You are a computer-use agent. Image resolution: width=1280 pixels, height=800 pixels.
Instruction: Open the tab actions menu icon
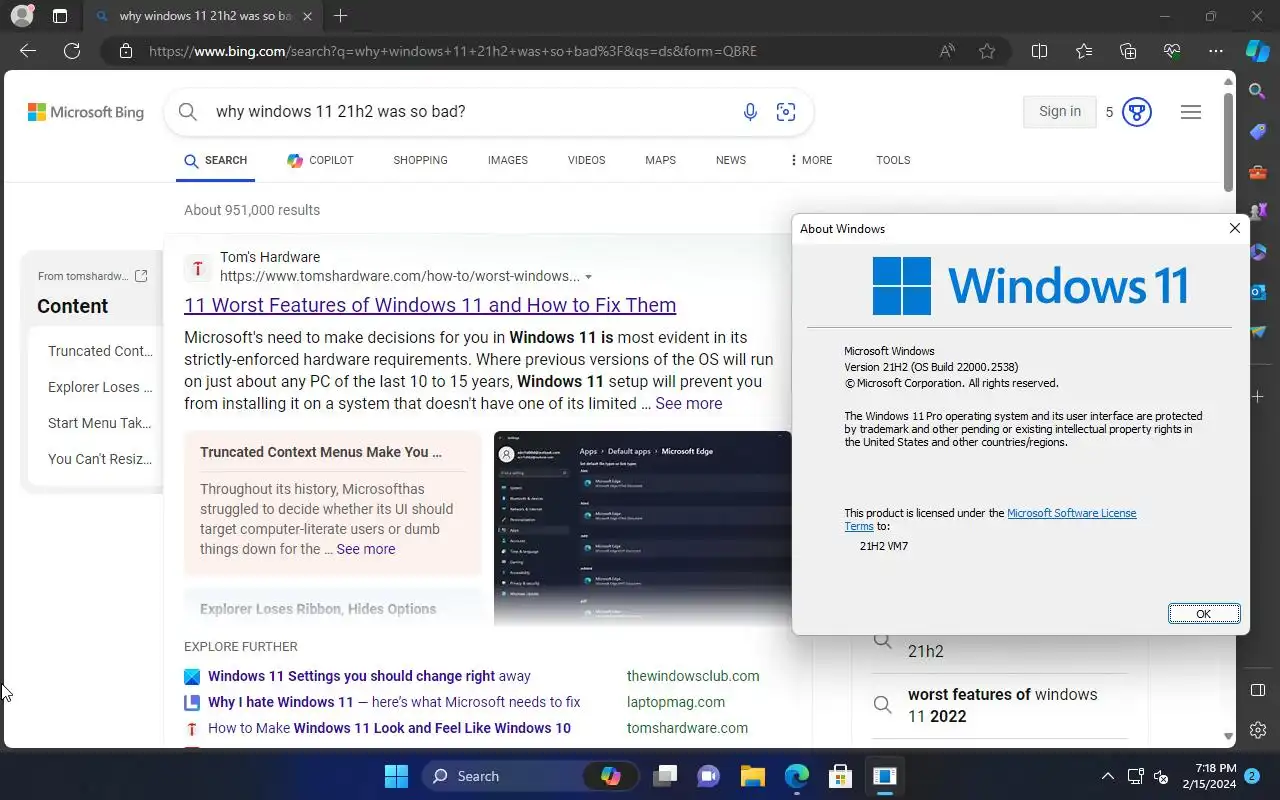click(x=60, y=16)
